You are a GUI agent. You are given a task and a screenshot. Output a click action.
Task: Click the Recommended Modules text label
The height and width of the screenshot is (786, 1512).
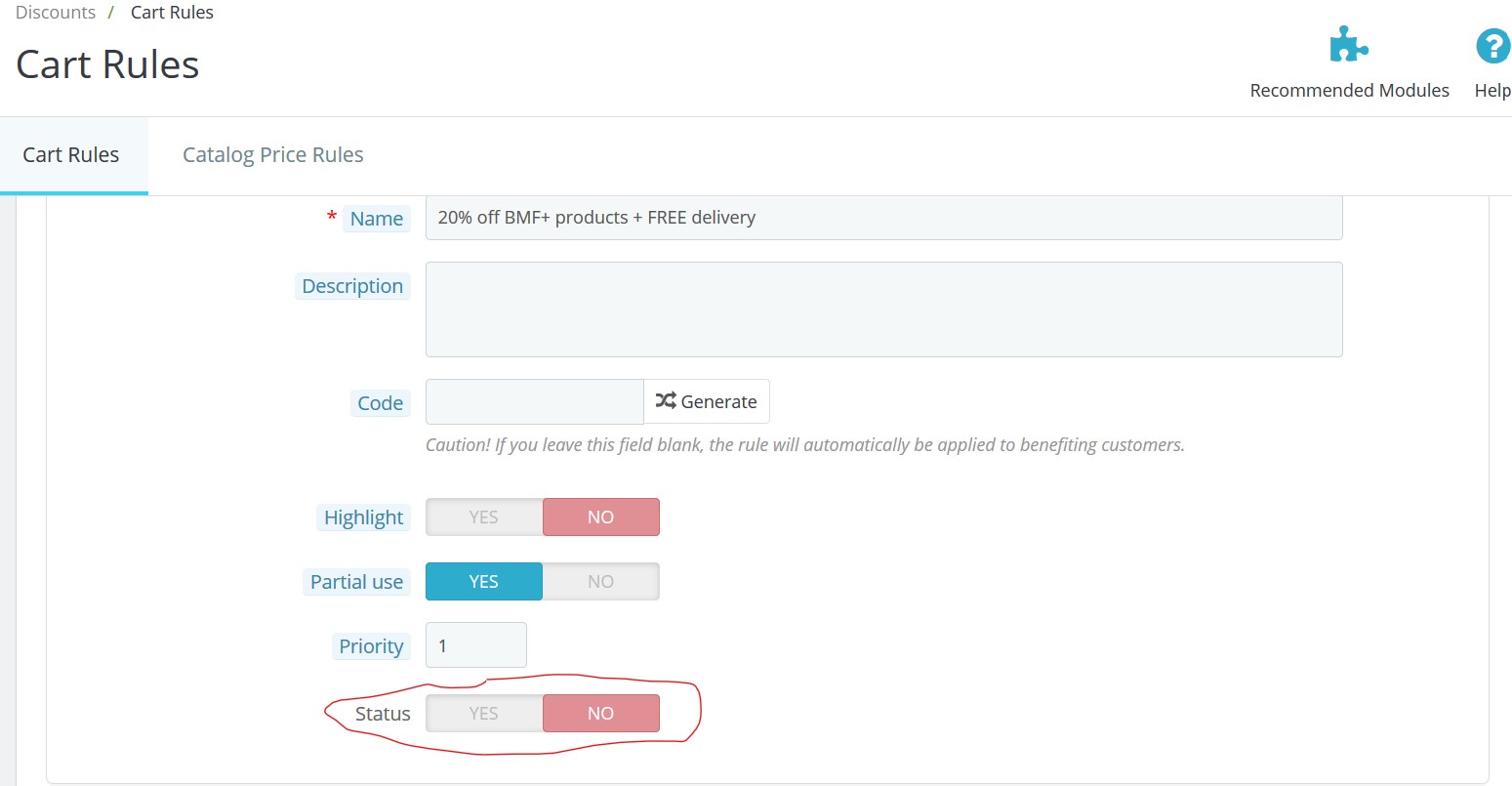click(1349, 90)
